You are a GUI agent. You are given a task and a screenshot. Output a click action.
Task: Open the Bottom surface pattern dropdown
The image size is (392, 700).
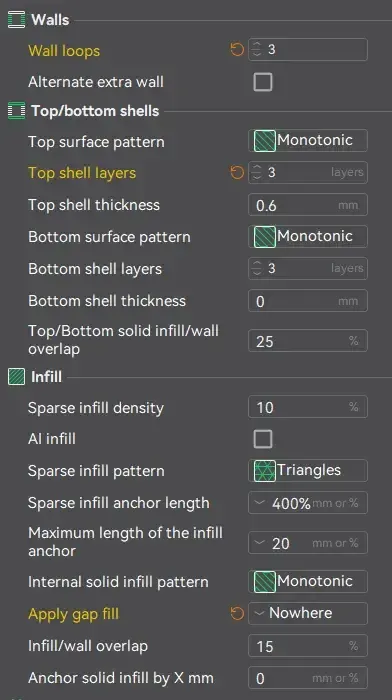click(308, 237)
